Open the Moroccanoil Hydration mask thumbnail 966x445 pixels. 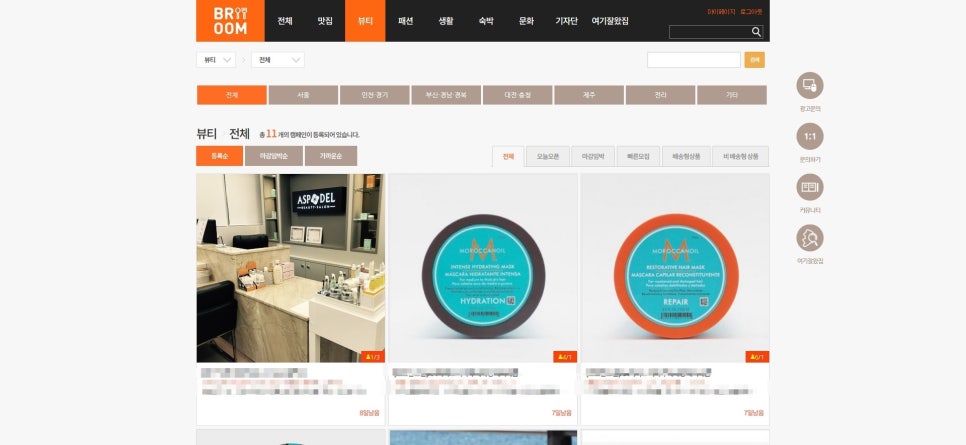coord(483,268)
